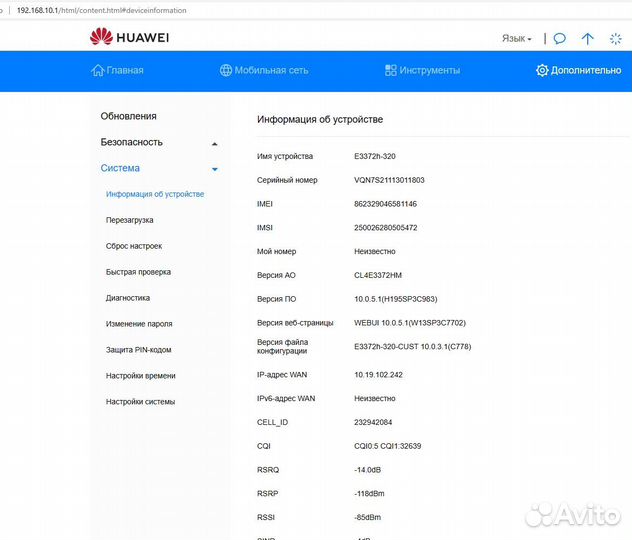Viewport: 632px width, 540px height.
Task: Click the Система sidebar heading
Action: [120, 168]
